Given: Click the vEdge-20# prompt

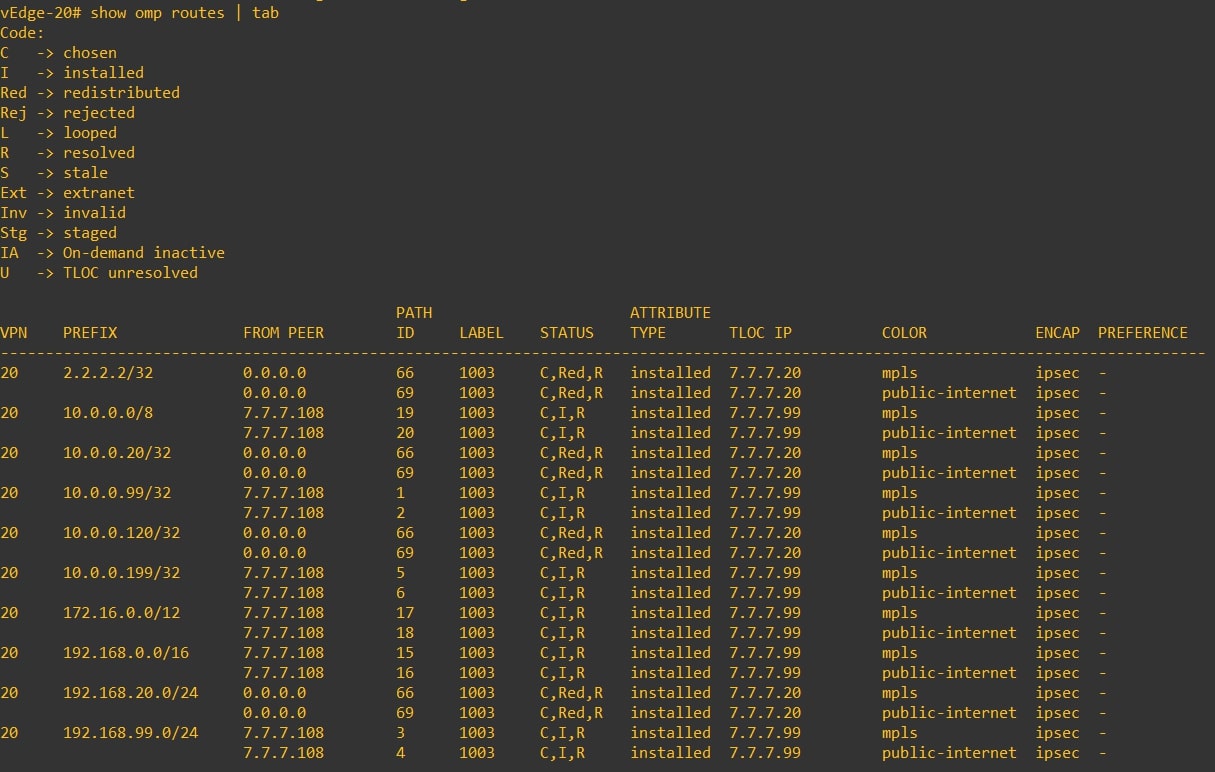Looking at the screenshot, I should coord(42,13).
